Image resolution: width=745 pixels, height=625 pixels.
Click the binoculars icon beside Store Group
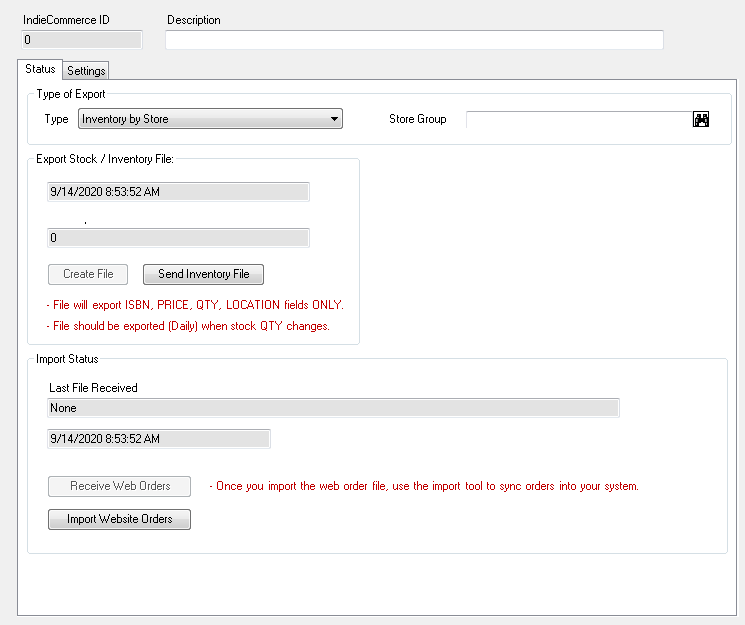point(700,119)
